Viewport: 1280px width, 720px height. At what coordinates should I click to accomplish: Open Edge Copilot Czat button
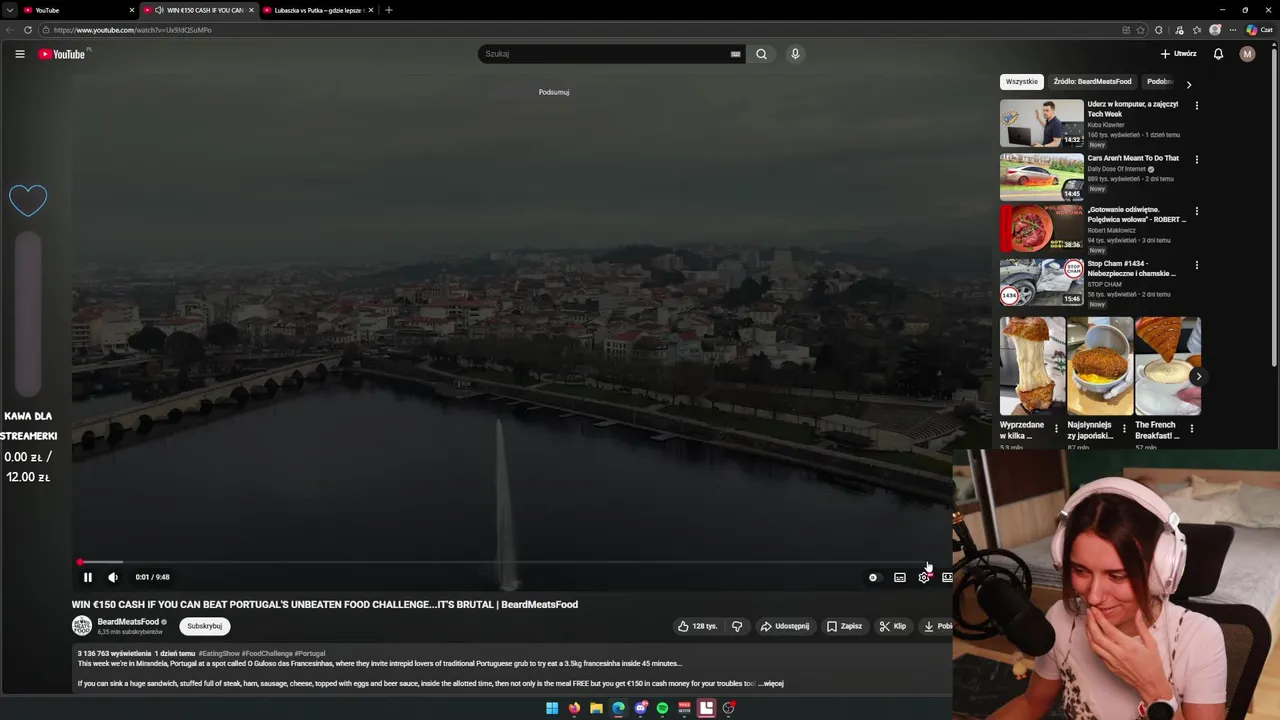point(1260,30)
